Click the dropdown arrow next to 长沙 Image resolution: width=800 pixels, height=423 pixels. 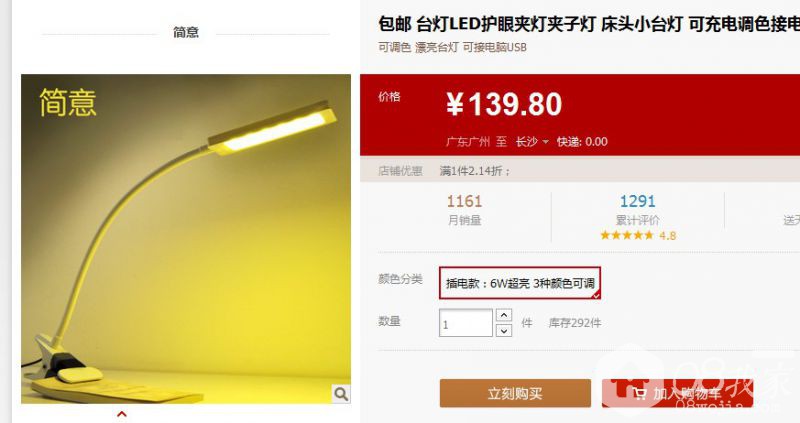click(x=545, y=142)
